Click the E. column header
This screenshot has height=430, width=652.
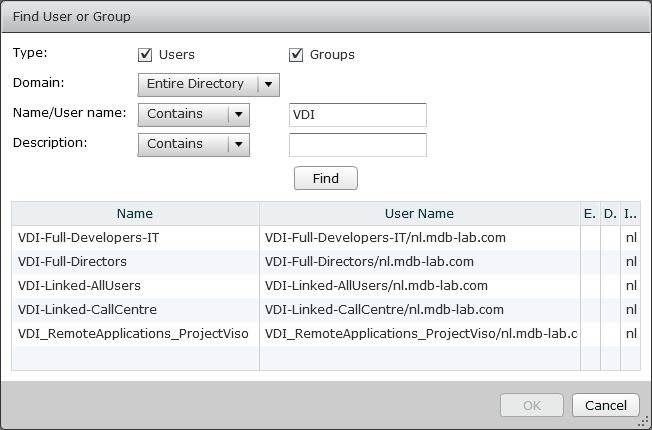coord(589,213)
